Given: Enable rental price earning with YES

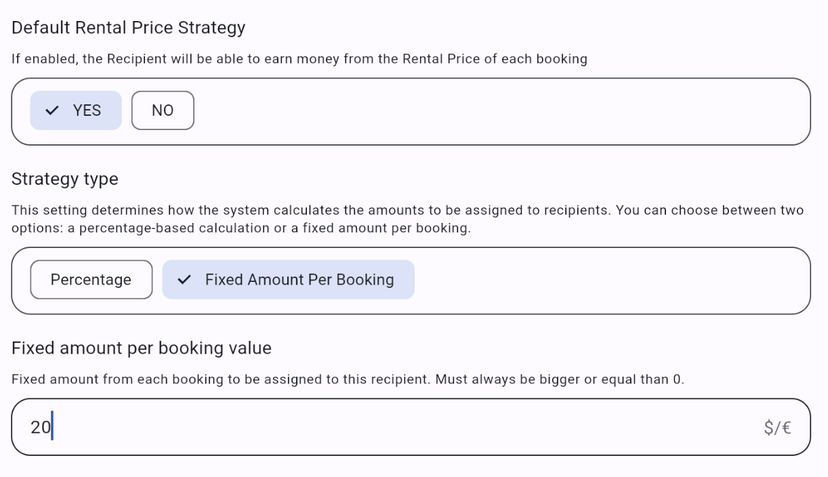Looking at the screenshot, I should coord(76,111).
